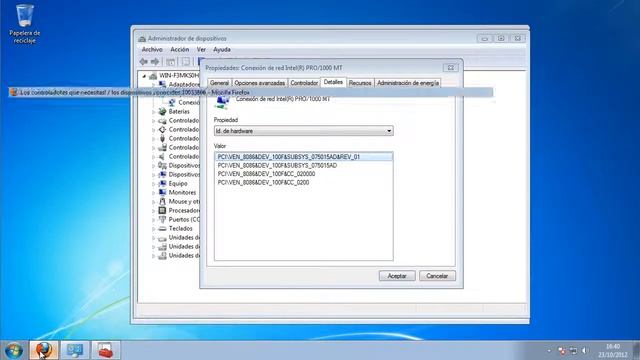Select the Procesadores chip icon
640x360 pixels.
point(162,210)
